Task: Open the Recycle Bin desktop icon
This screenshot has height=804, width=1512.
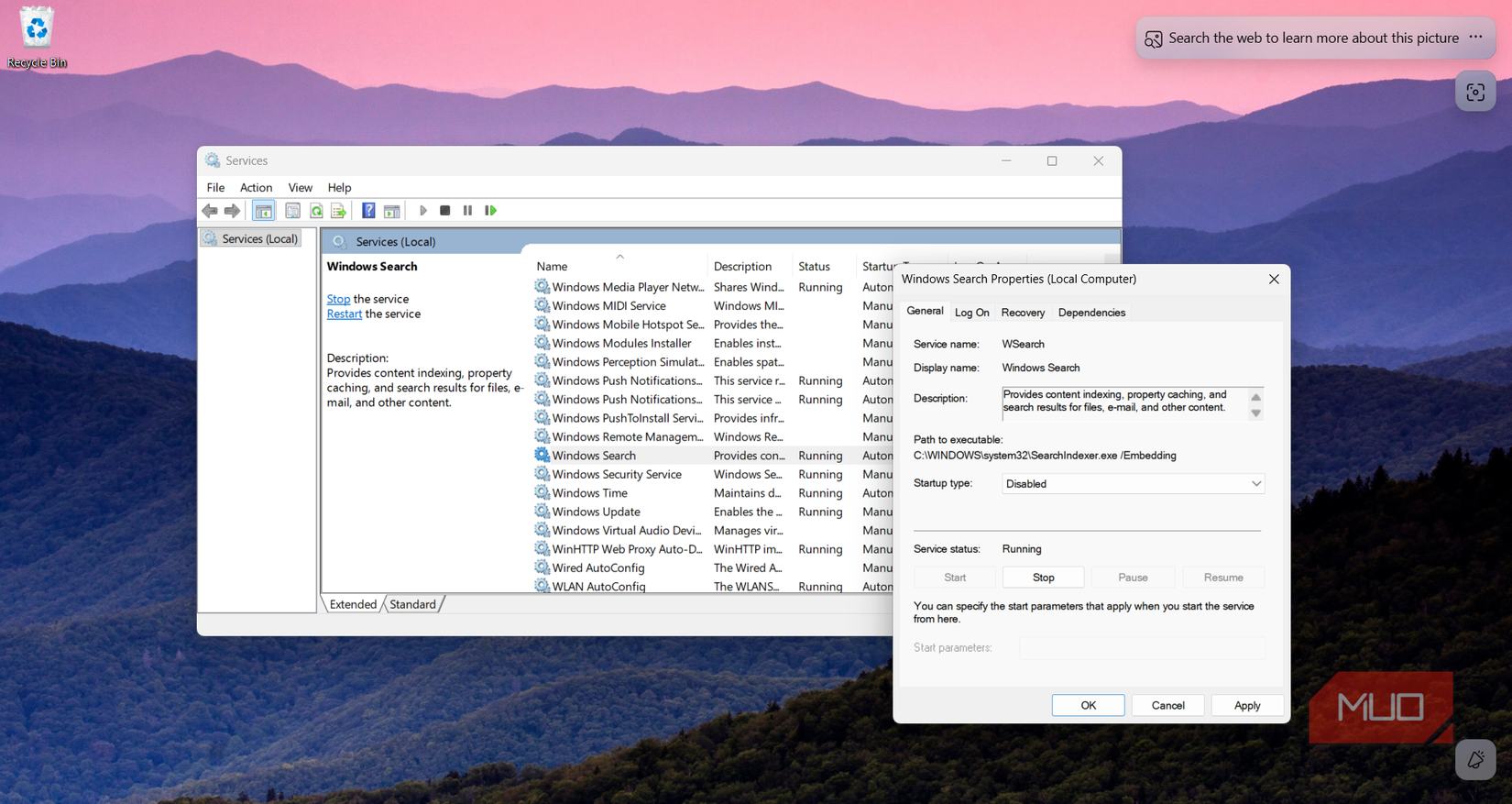Action: (37, 37)
